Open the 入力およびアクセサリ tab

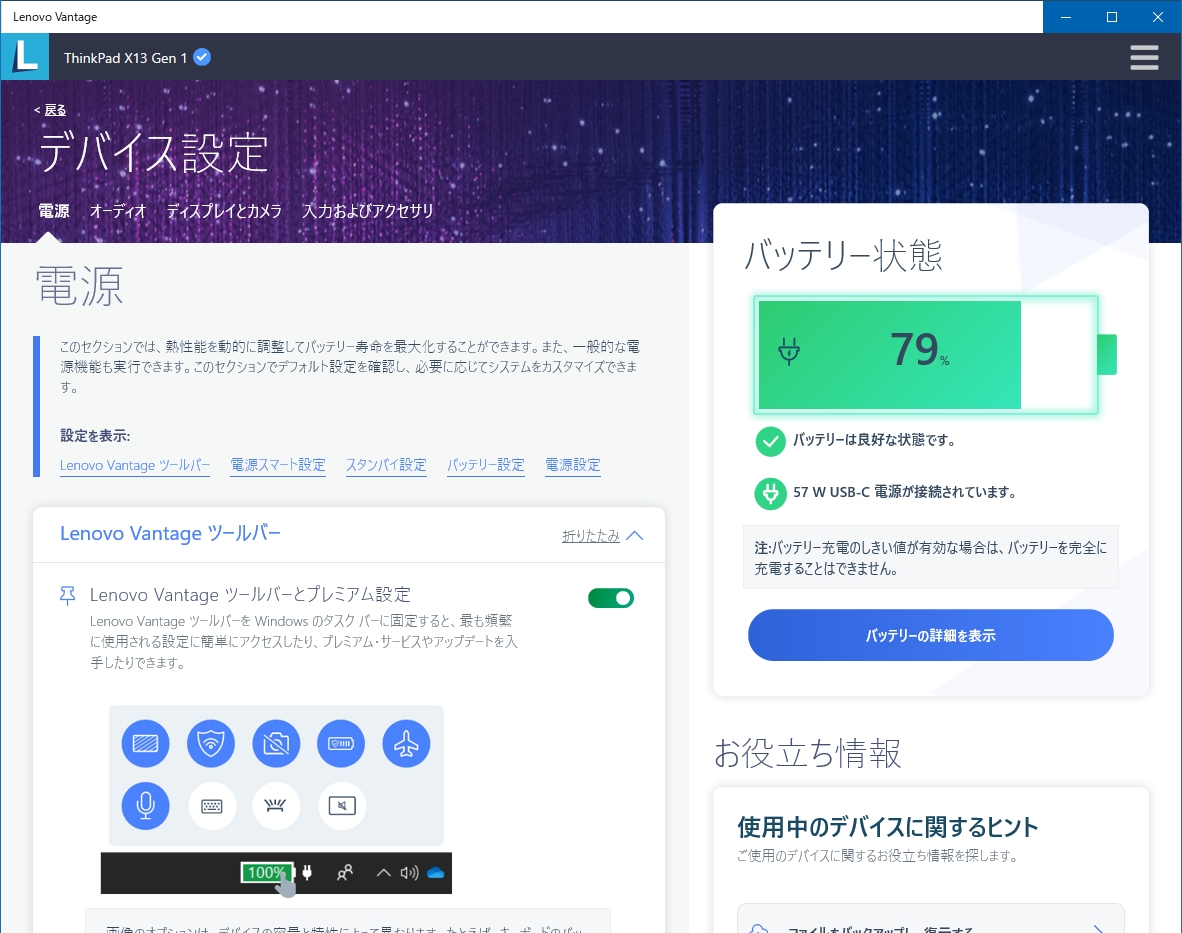(368, 211)
